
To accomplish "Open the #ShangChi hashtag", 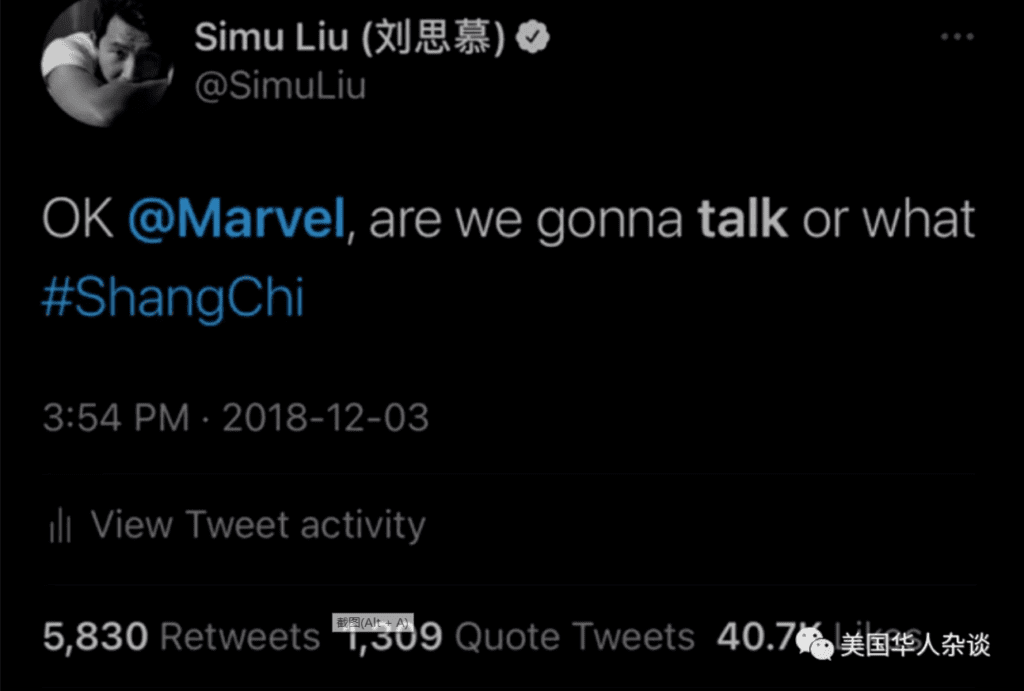I will tap(173, 298).
